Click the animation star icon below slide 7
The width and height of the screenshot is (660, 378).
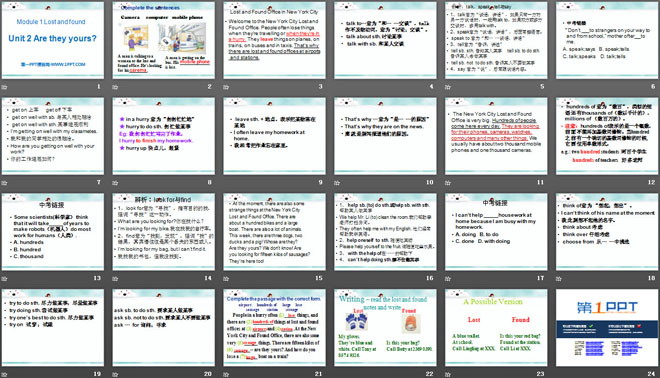[5, 183]
